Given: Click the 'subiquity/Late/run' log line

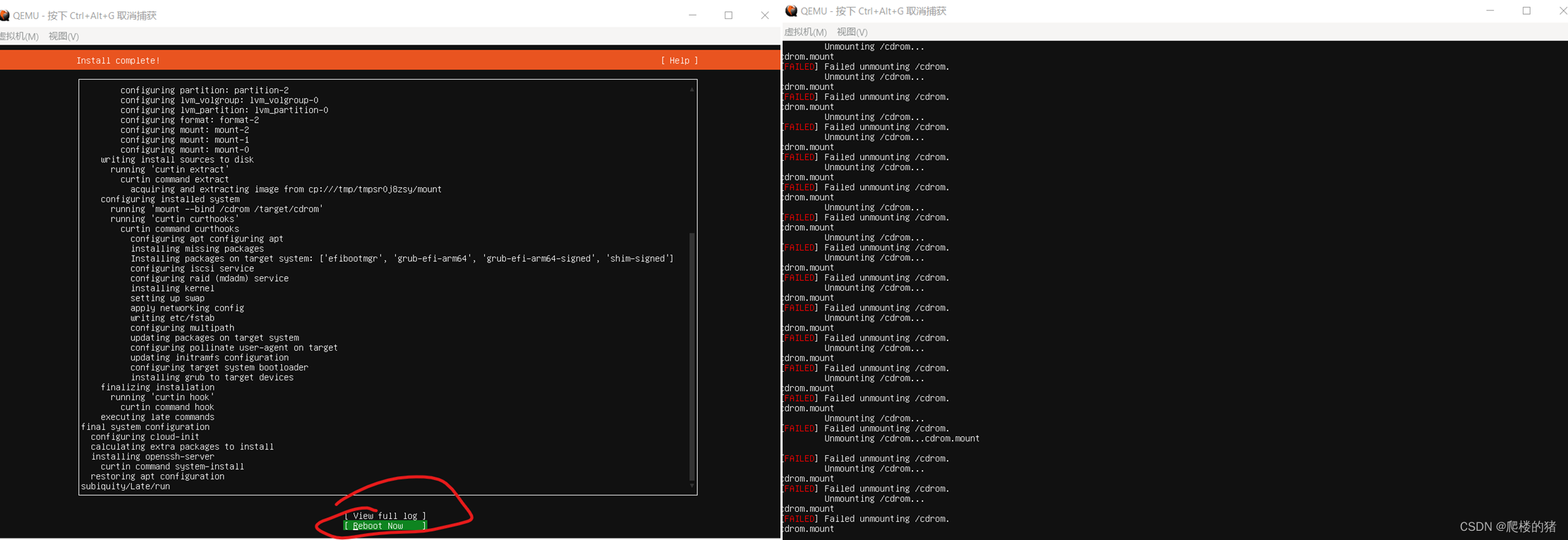Looking at the screenshot, I should 126,486.
